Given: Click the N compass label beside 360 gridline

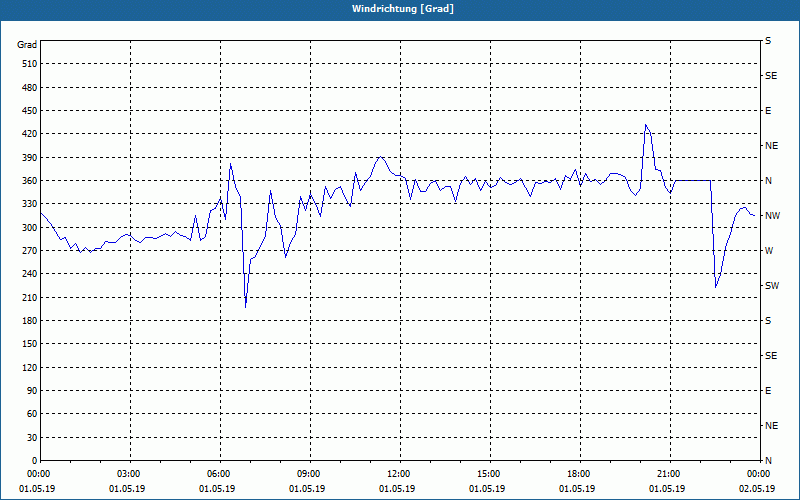Looking at the screenshot, I should (768, 181).
